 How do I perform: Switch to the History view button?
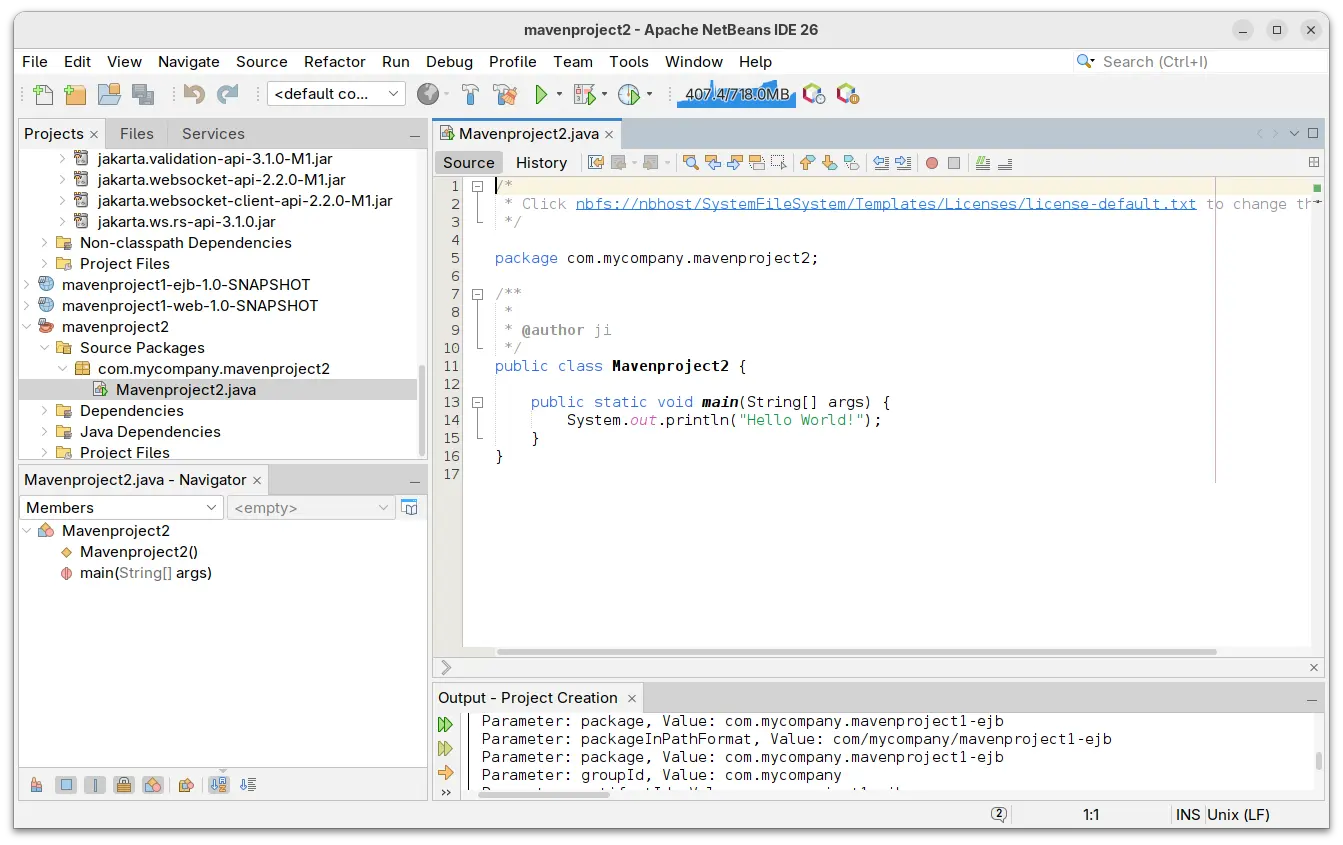pos(541,163)
